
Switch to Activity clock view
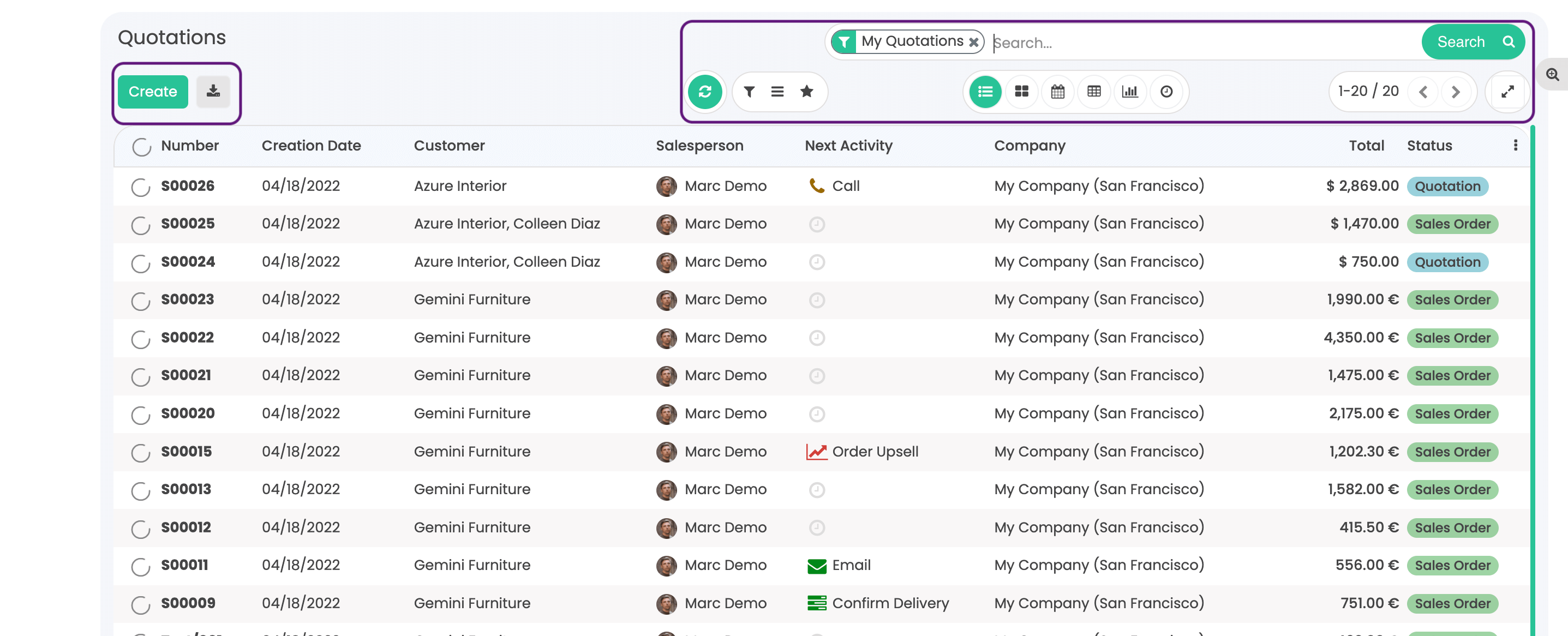[x=1166, y=92]
